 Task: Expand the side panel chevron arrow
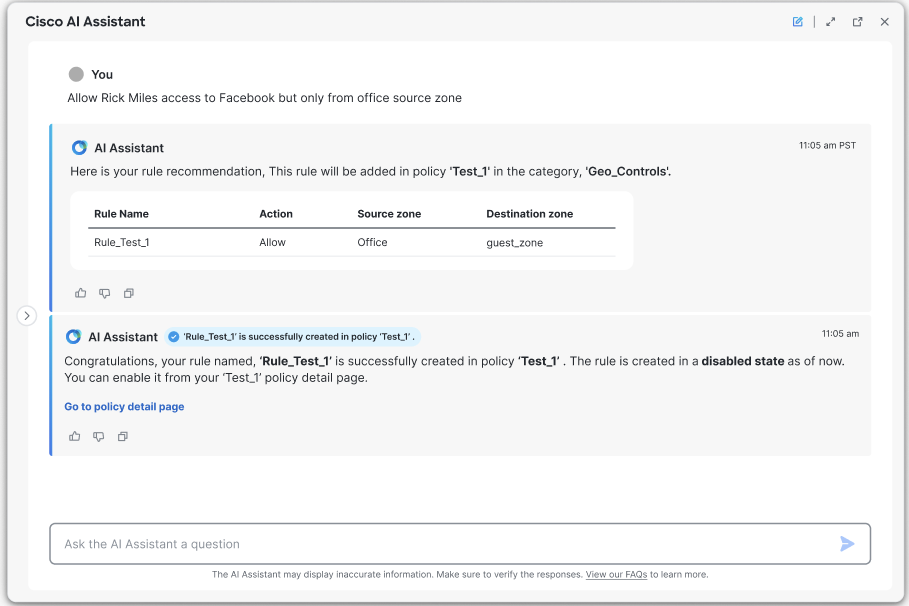click(x=27, y=315)
